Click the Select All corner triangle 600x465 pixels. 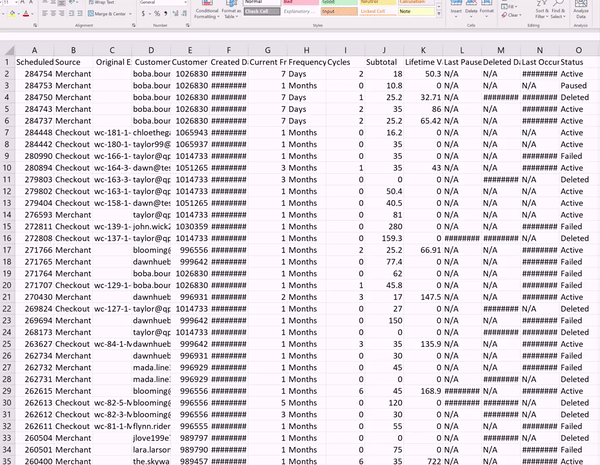tap(8, 50)
